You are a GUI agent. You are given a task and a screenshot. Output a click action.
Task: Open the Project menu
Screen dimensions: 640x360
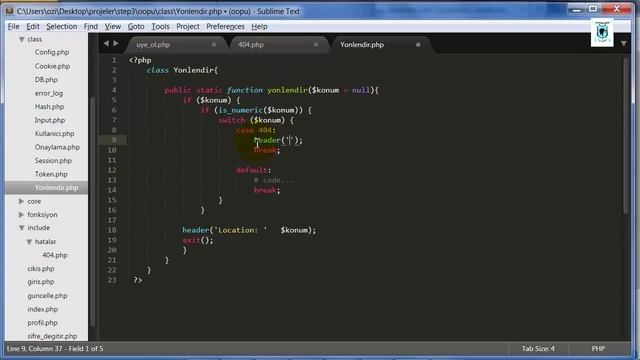188,27
